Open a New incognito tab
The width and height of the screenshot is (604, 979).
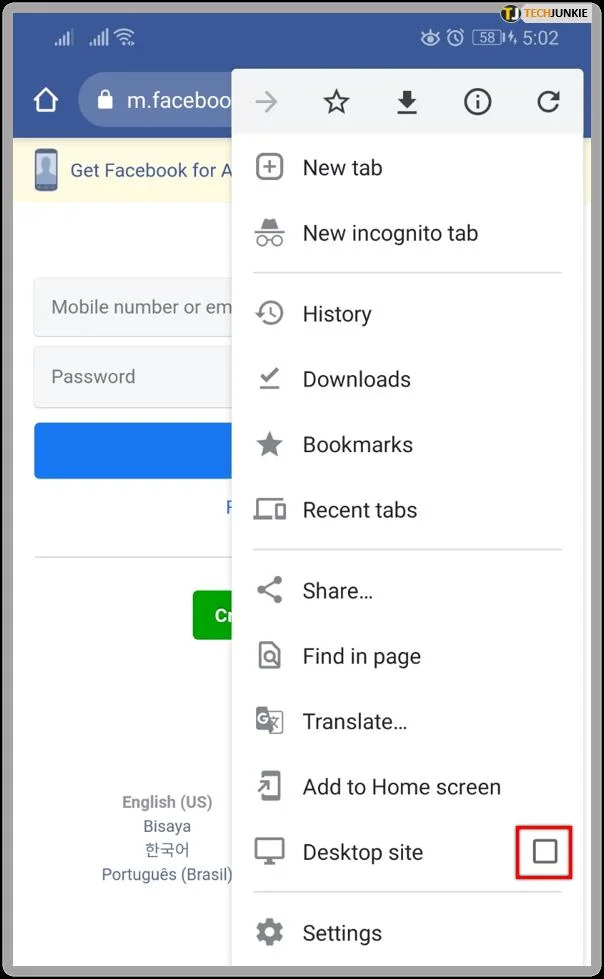click(x=390, y=233)
